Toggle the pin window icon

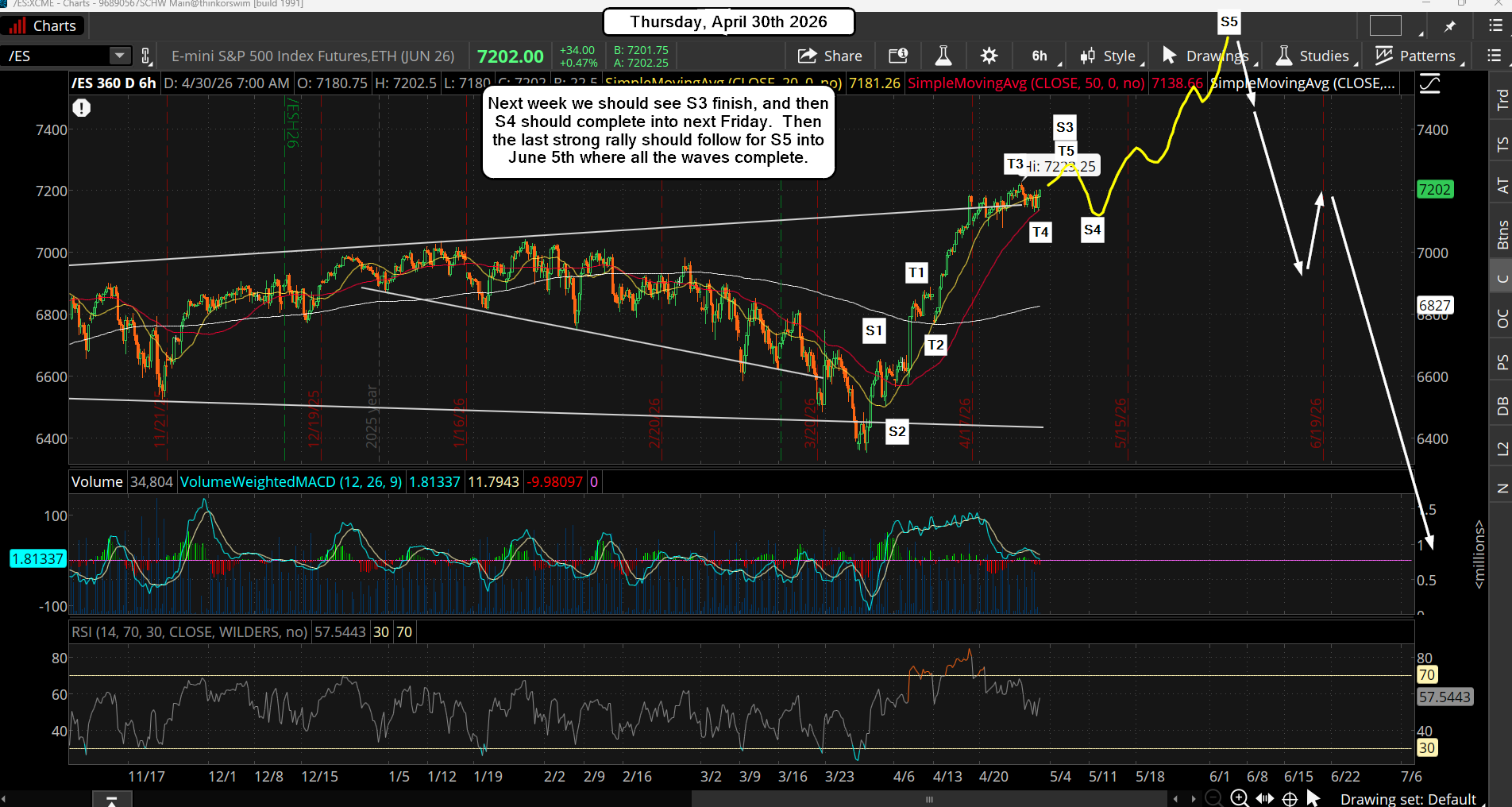1449,26
